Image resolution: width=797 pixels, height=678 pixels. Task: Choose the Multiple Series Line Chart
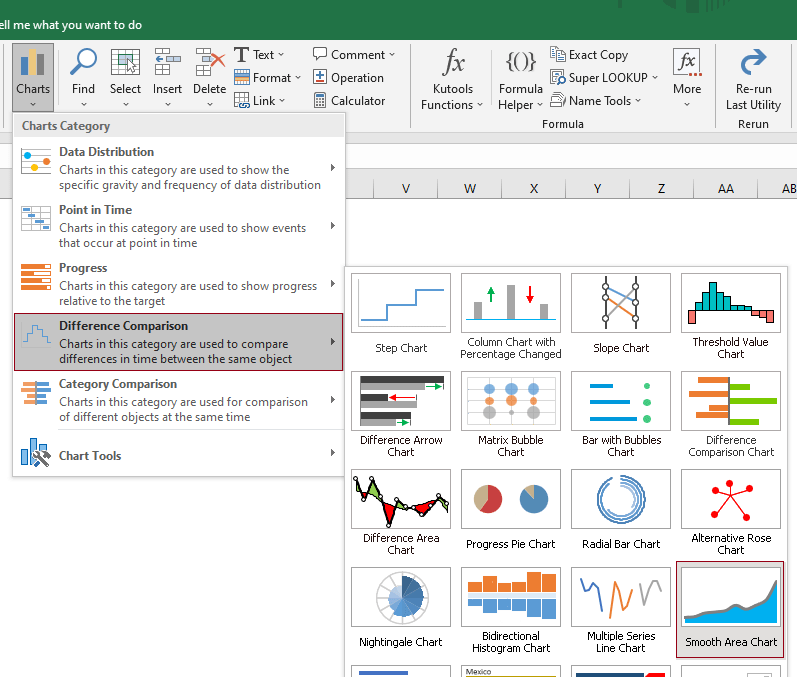click(x=621, y=610)
